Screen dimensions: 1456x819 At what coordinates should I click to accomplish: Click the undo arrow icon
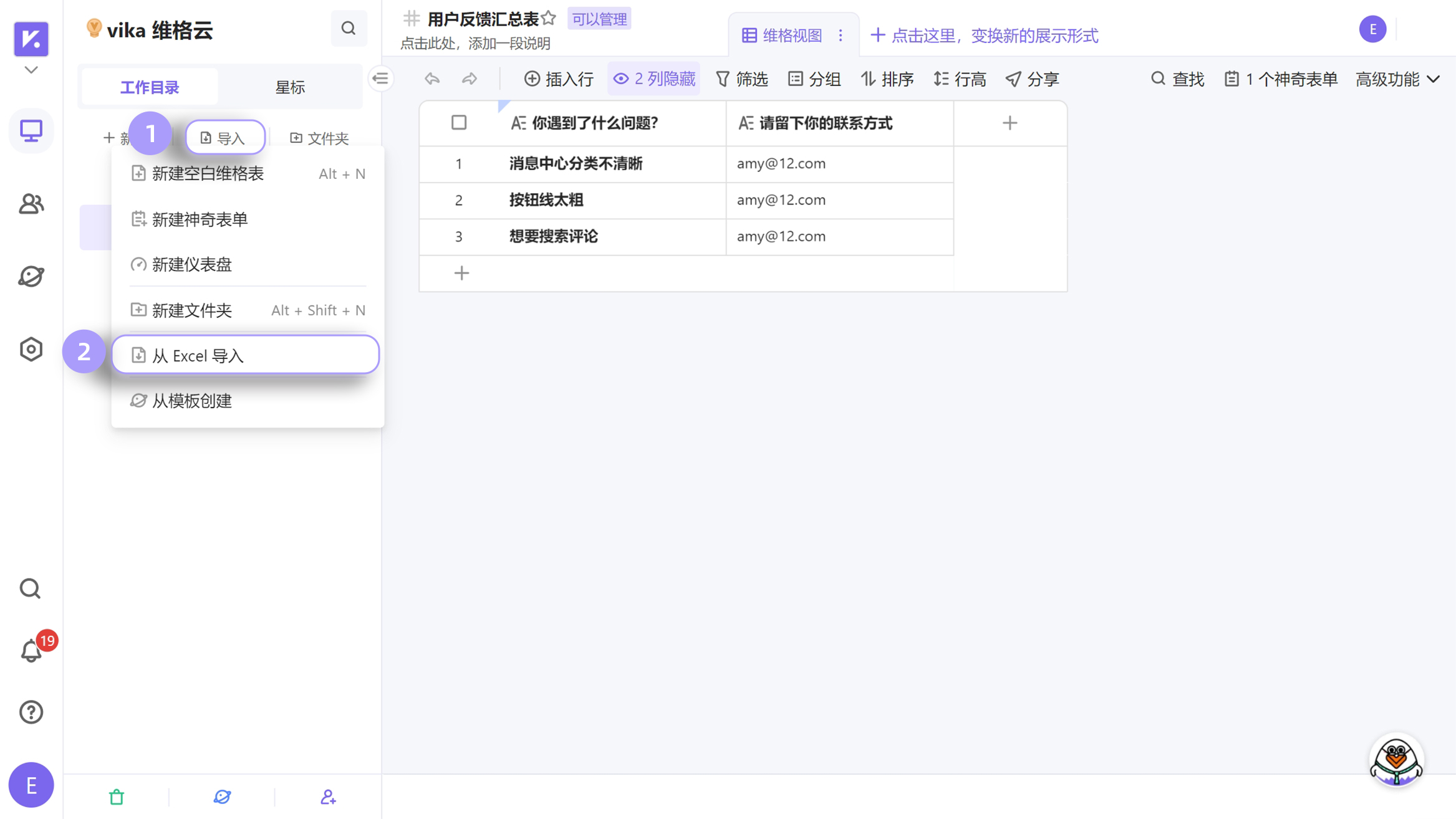coord(431,79)
